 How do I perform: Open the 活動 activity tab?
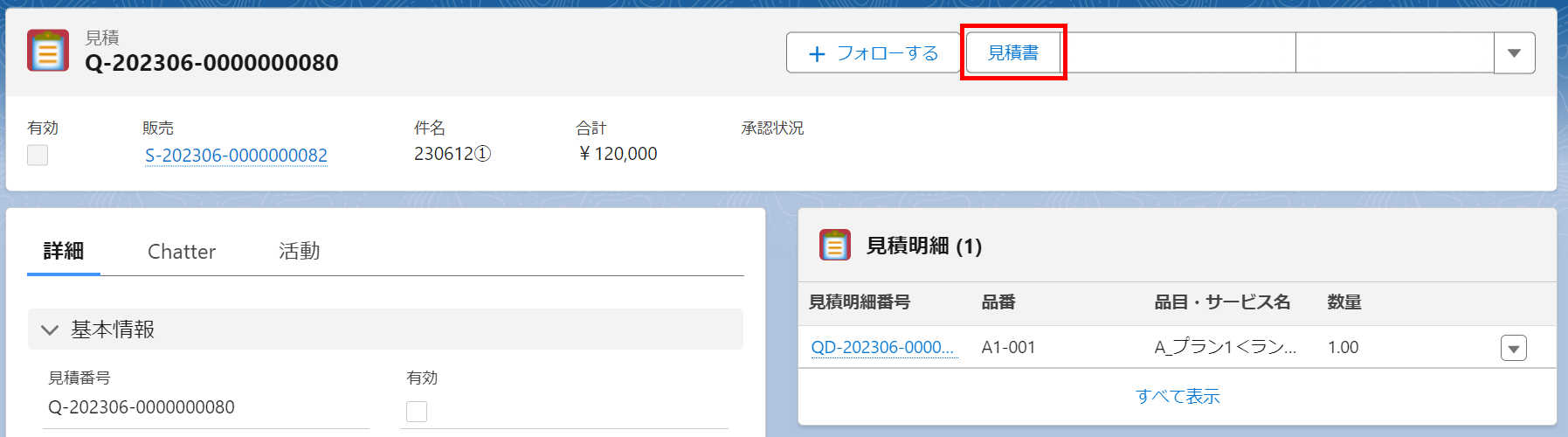(x=299, y=252)
